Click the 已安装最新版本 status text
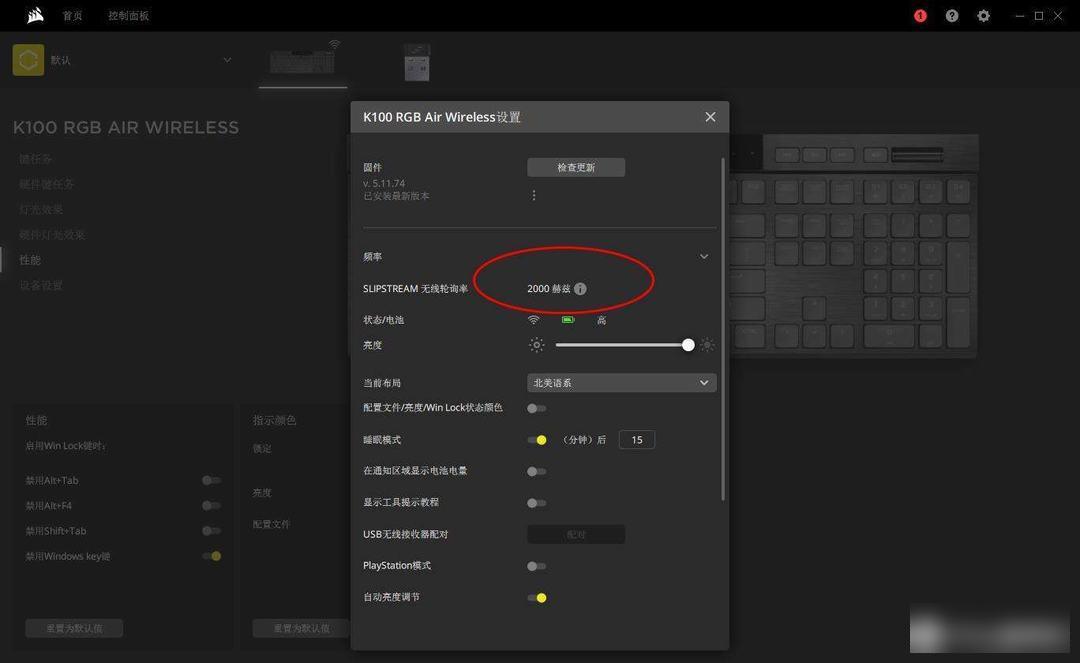The height and width of the screenshot is (663, 1080). (x=396, y=196)
